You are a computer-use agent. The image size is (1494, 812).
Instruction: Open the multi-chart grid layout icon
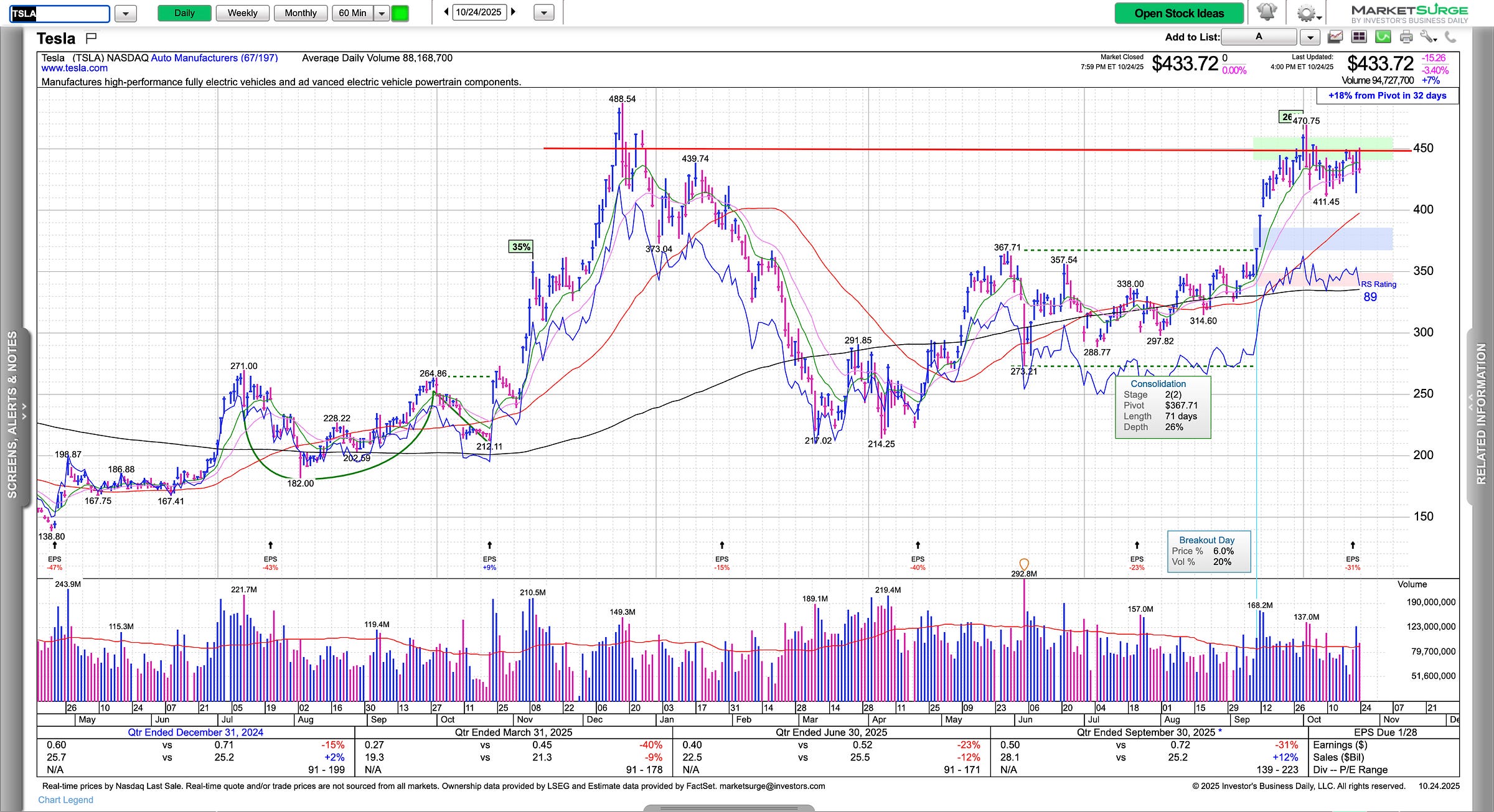tap(1359, 37)
